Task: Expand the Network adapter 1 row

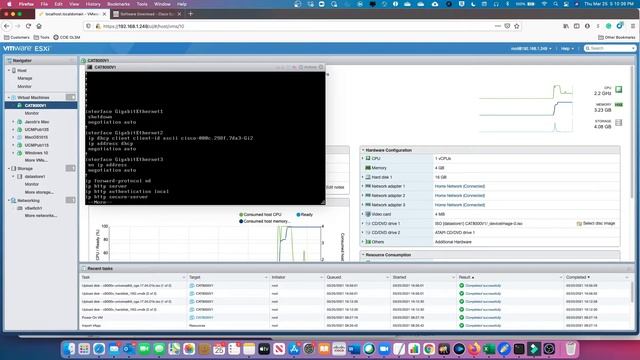Action: click(x=363, y=186)
